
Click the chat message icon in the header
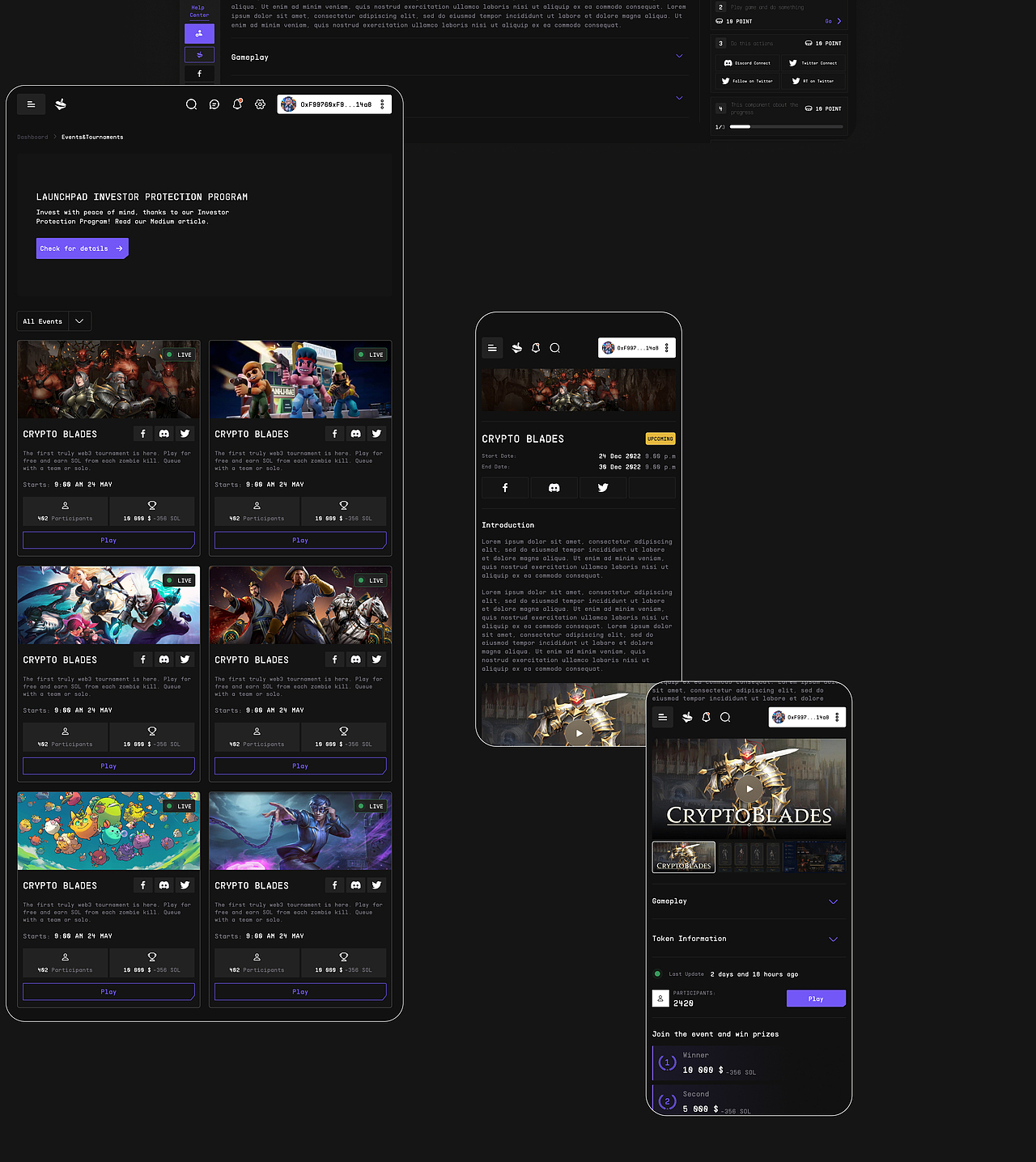(214, 104)
